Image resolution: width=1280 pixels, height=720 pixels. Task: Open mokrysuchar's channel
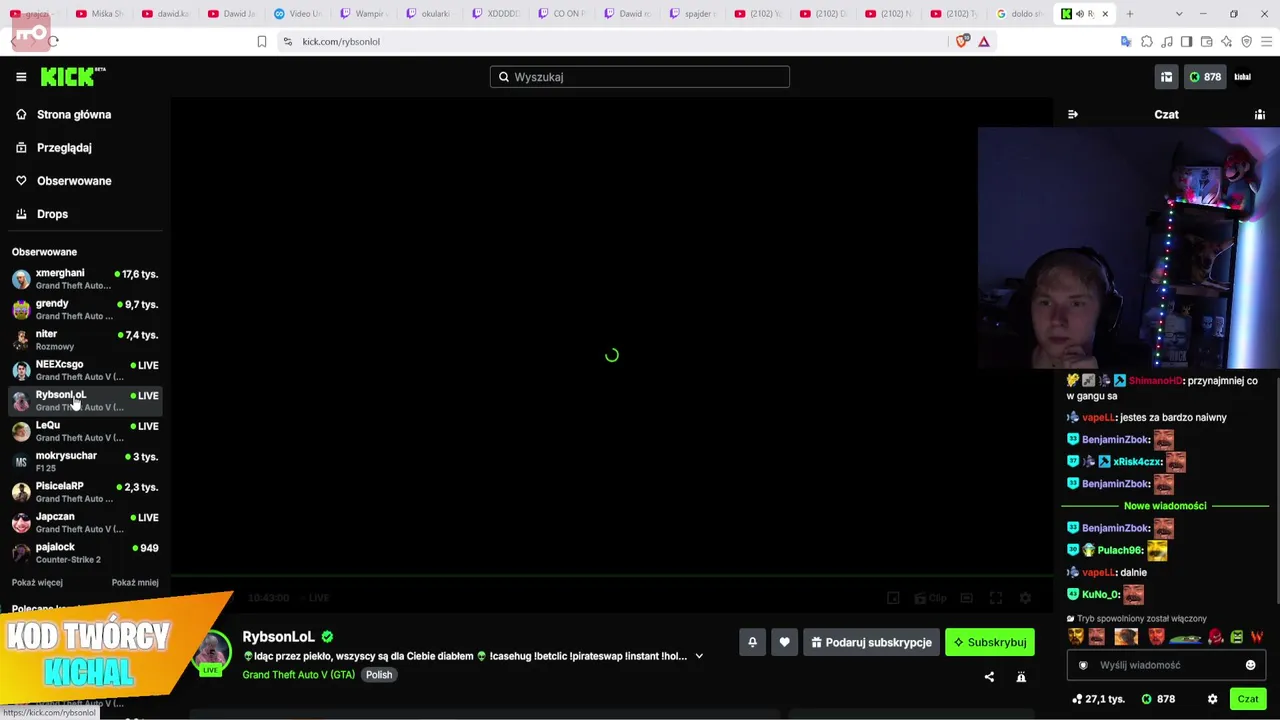[x=85, y=461]
